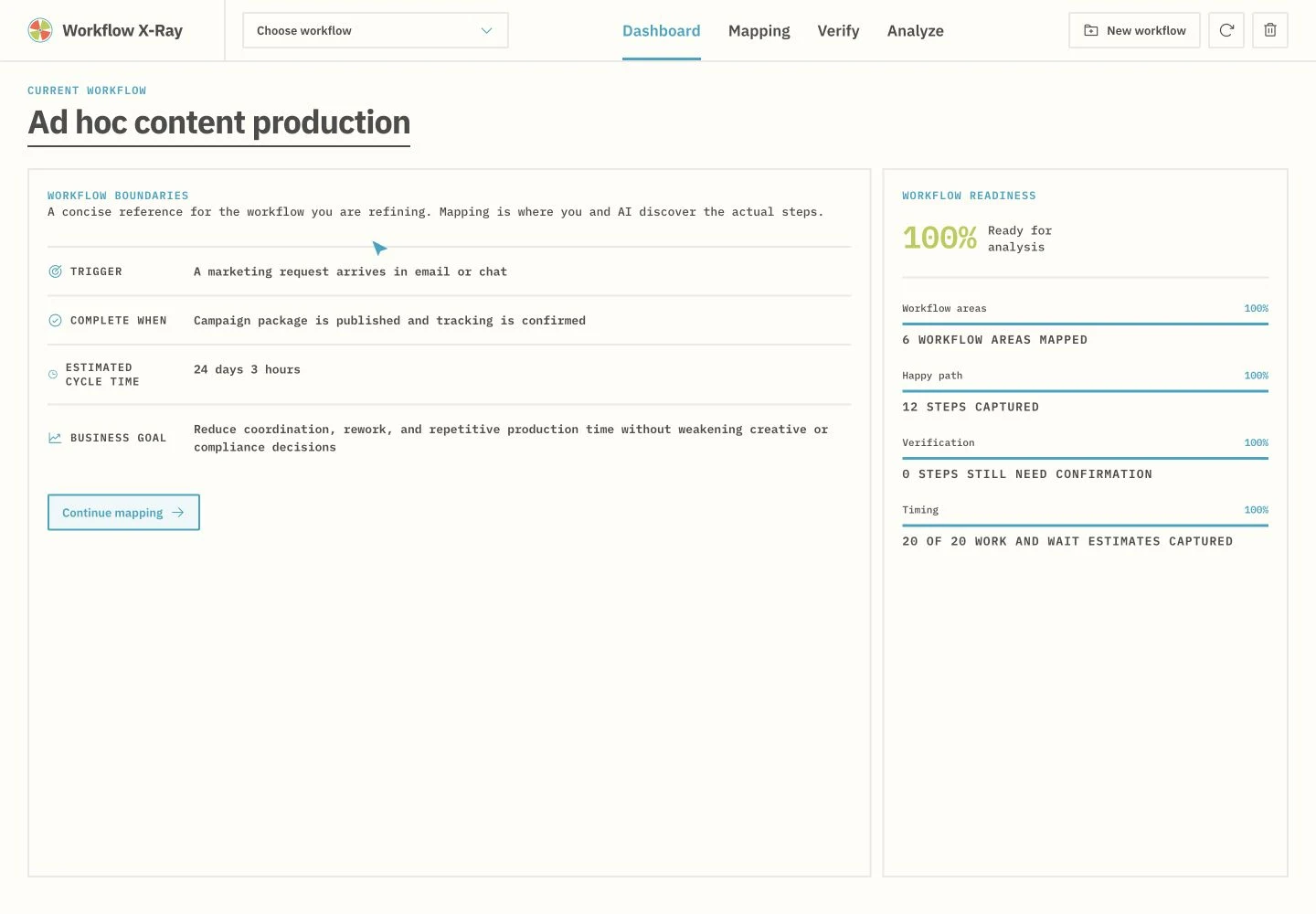Screen dimensions: 1316x914
Task: Click '20 OF 20 WORK AND WAIT ESTIMATES CAPTURED'
Action: click(x=1067, y=541)
